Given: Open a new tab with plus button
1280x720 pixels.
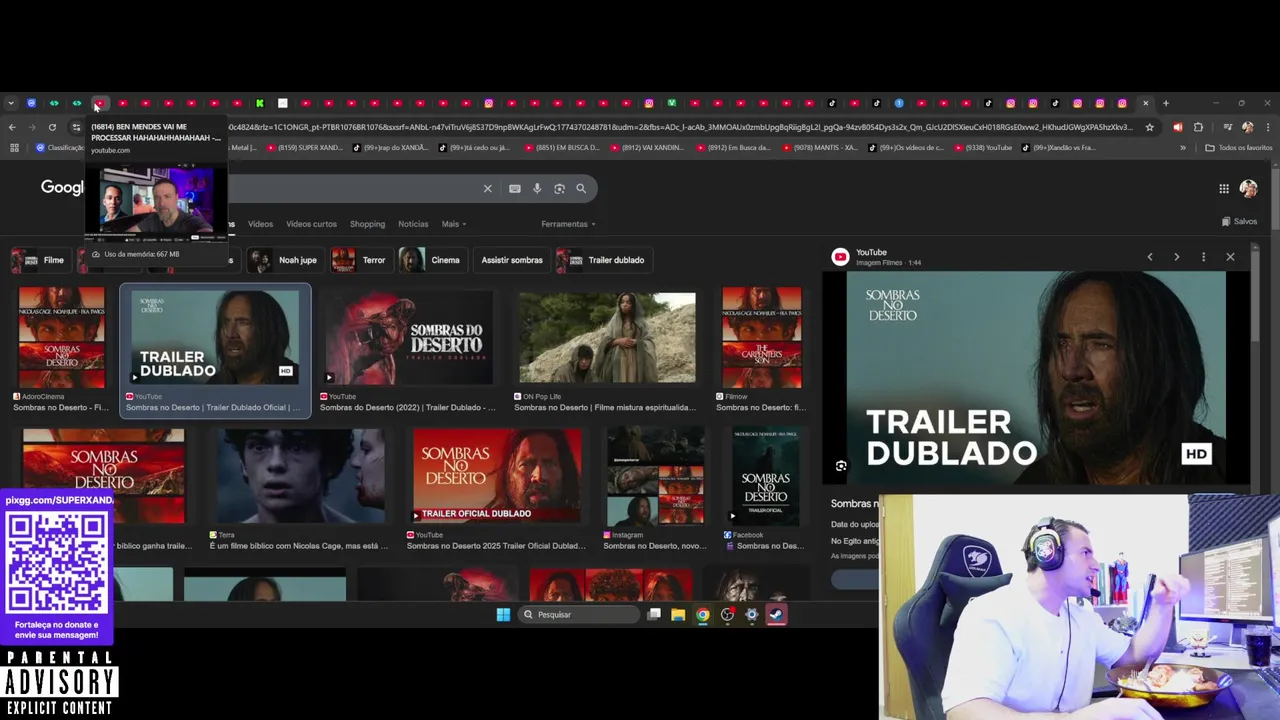Looking at the screenshot, I should pos(1165,103).
